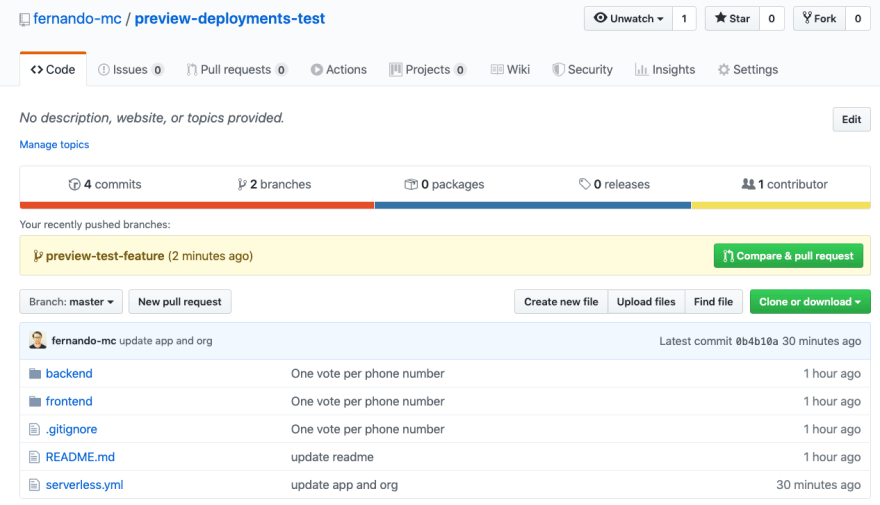The width and height of the screenshot is (880, 505).
Task: Click the Code brackets icon
Action: pos(36,70)
